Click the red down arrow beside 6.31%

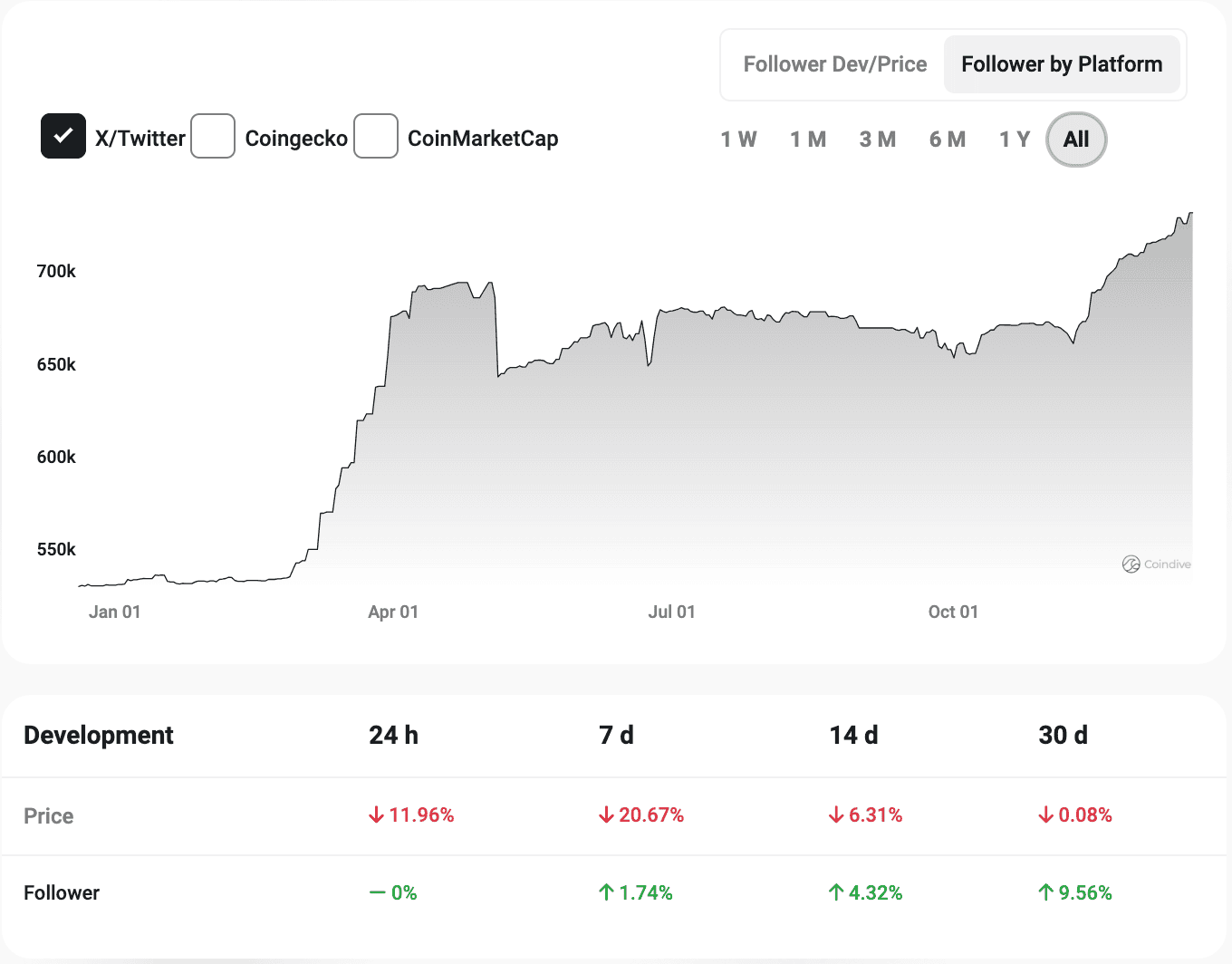(834, 815)
